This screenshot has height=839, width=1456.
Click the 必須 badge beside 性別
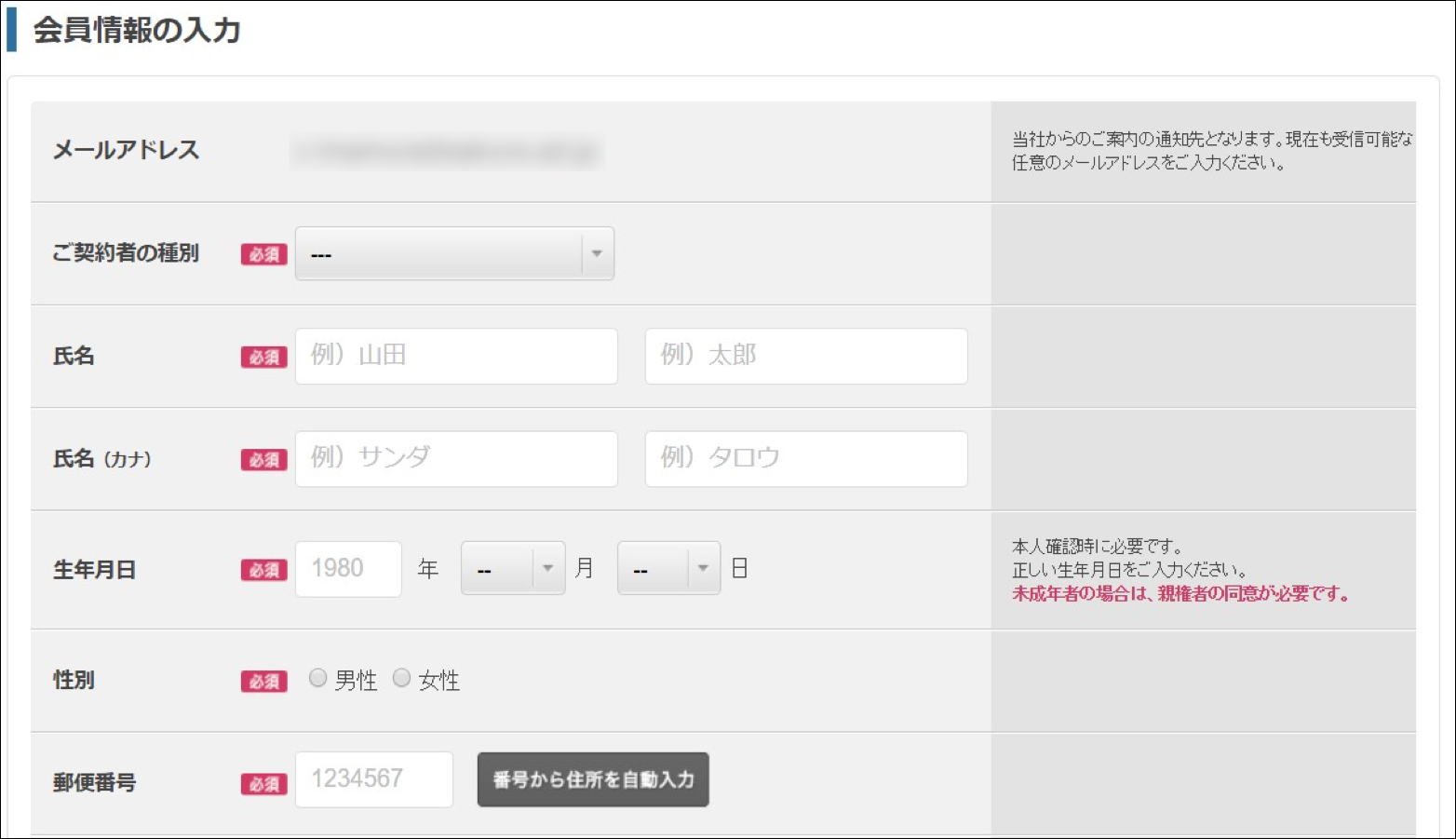pyautogui.click(x=264, y=681)
